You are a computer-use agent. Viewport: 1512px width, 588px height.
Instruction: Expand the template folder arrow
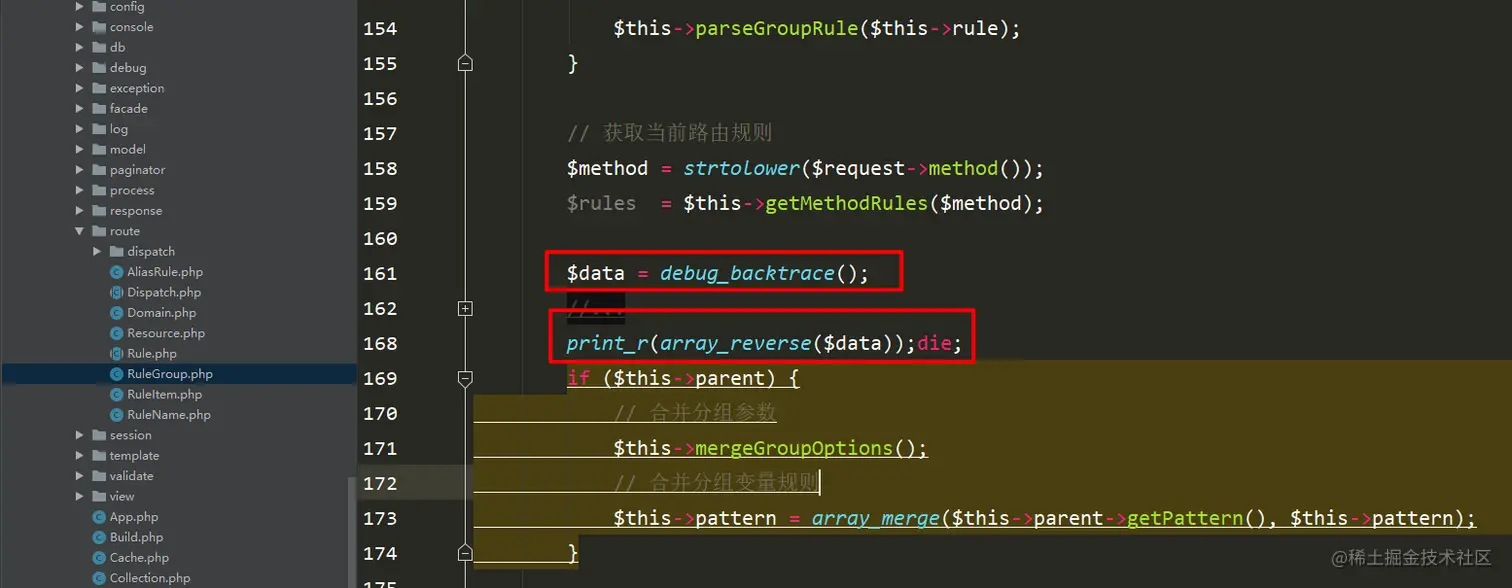click(x=80, y=455)
